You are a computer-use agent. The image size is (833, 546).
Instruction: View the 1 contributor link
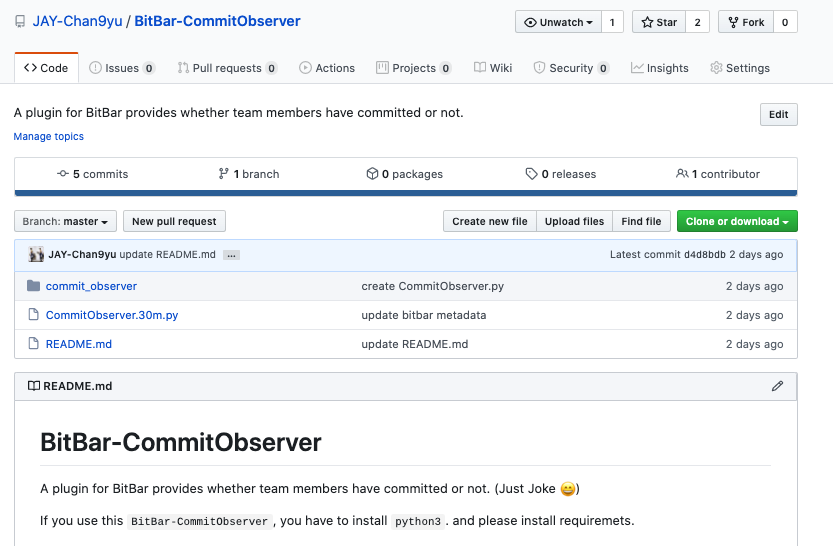718,174
